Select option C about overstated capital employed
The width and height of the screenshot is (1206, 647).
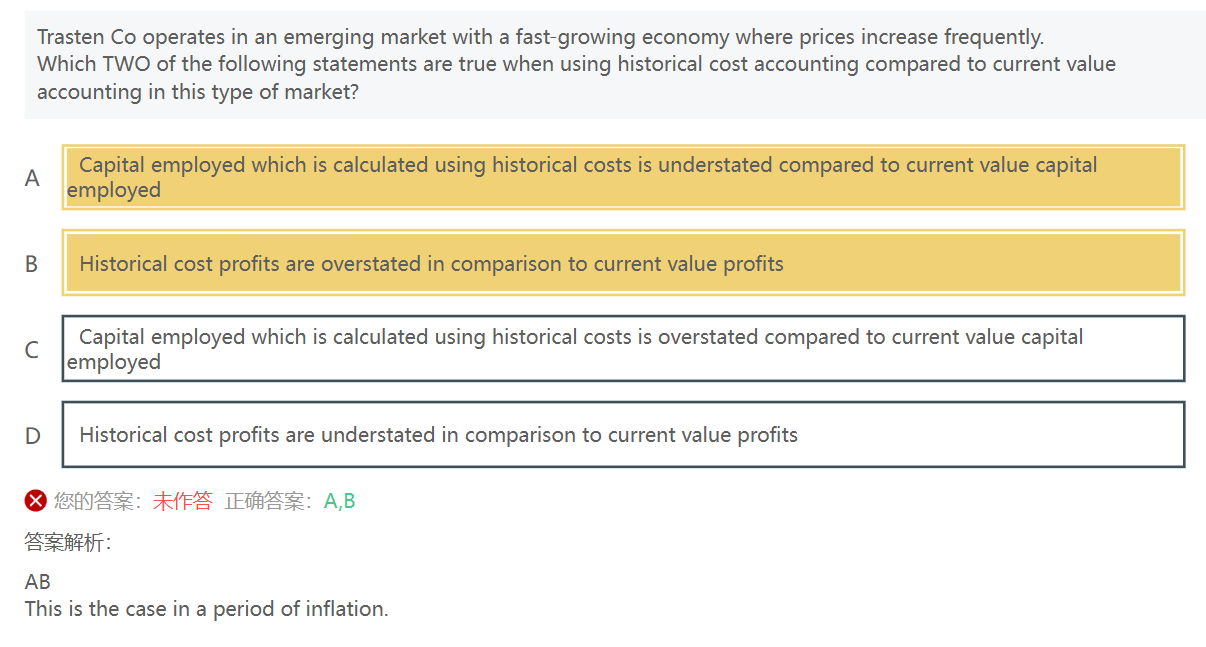point(623,349)
